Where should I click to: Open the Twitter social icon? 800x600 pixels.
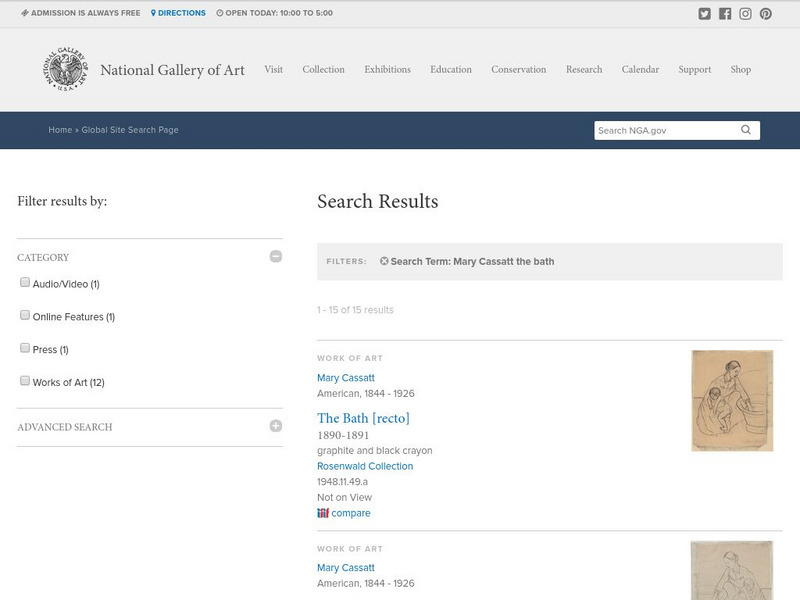tap(705, 14)
